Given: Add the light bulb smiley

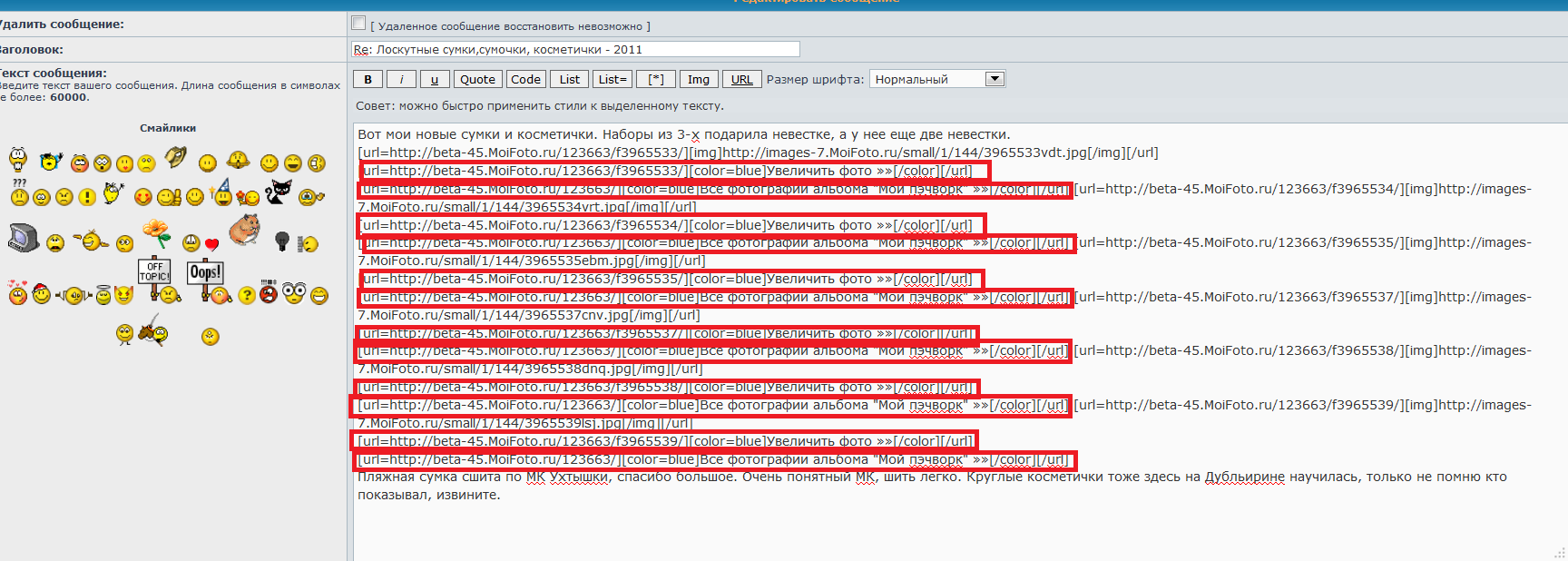Looking at the screenshot, I should click(x=282, y=241).
